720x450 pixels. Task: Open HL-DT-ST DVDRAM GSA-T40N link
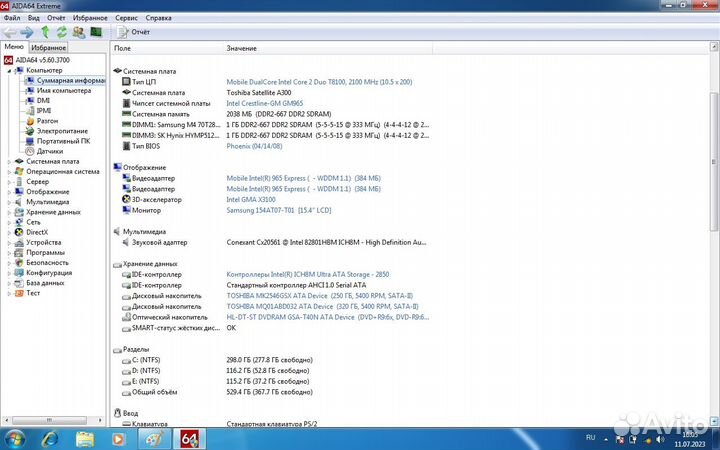point(327,317)
